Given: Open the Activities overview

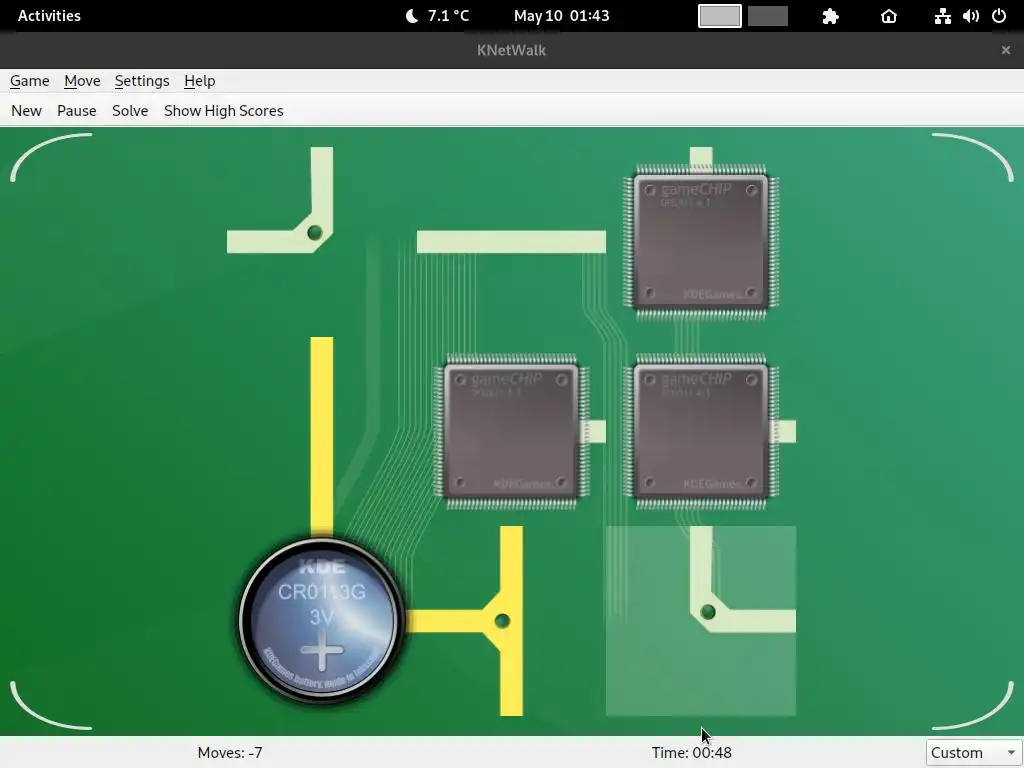Looking at the screenshot, I should (x=49, y=16).
